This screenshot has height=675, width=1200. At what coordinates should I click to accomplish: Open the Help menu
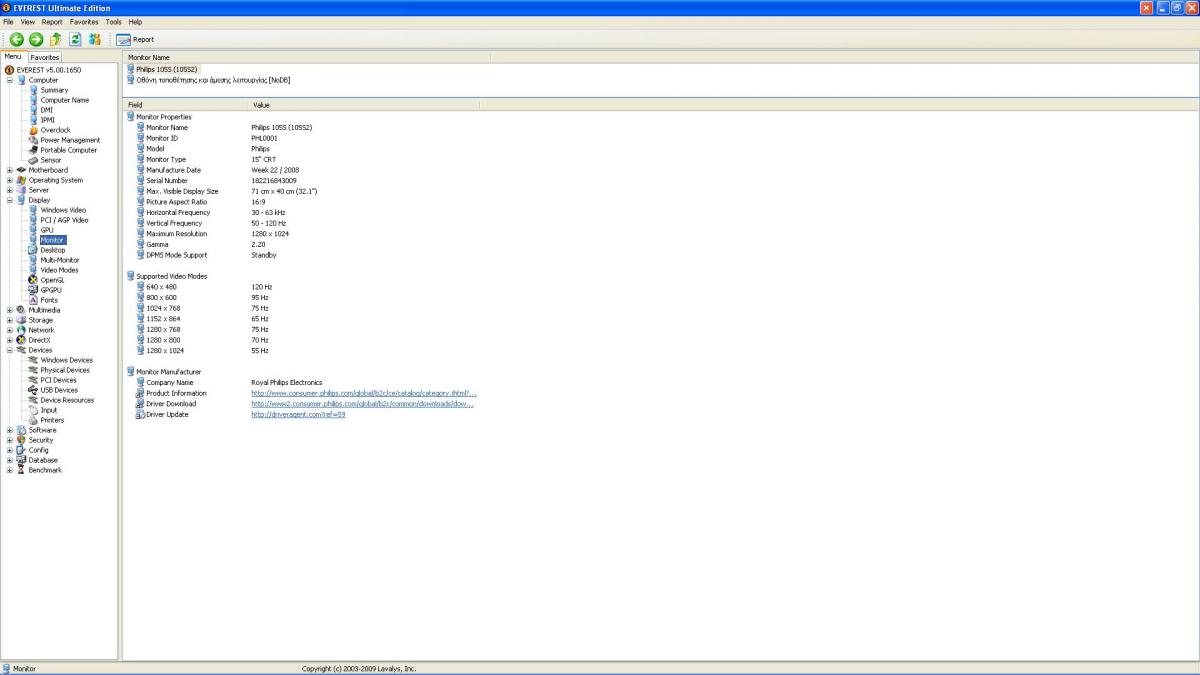[135, 21]
